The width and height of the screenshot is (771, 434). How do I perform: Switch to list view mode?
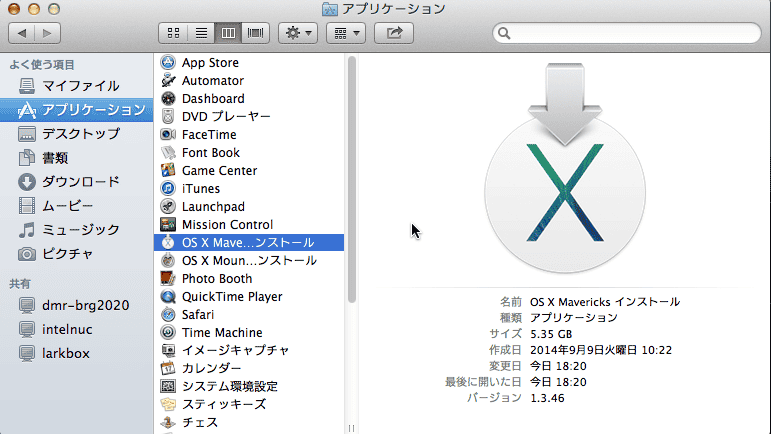pyautogui.click(x=201, y=33)
